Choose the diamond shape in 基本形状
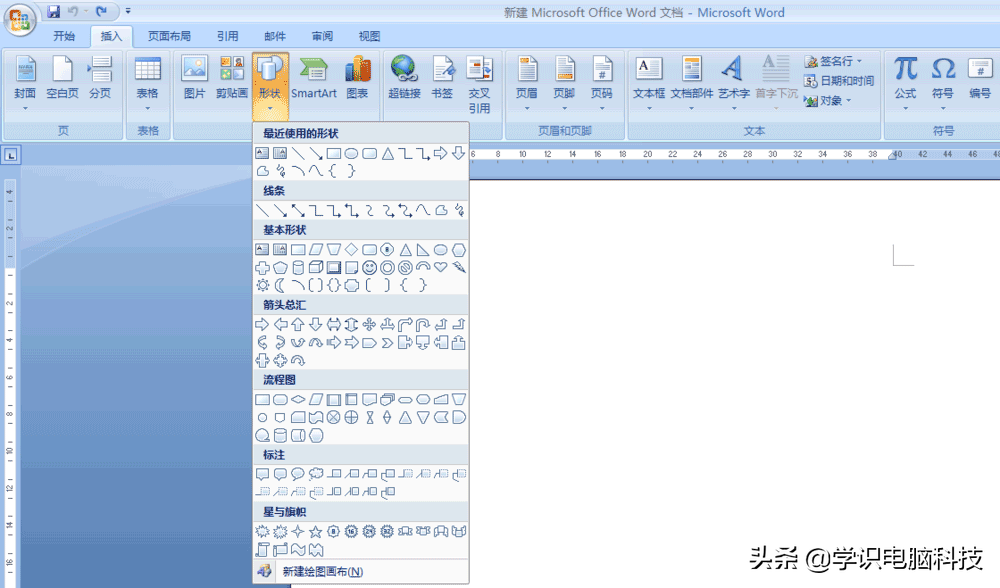Screen dimensions: 1000x588 (351, 249)
